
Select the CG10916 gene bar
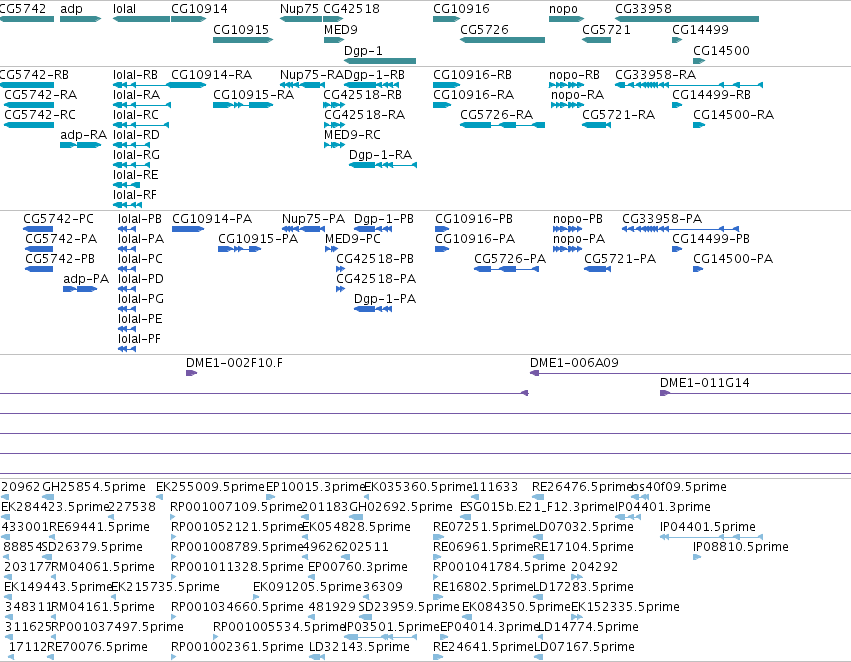point(446,19)
